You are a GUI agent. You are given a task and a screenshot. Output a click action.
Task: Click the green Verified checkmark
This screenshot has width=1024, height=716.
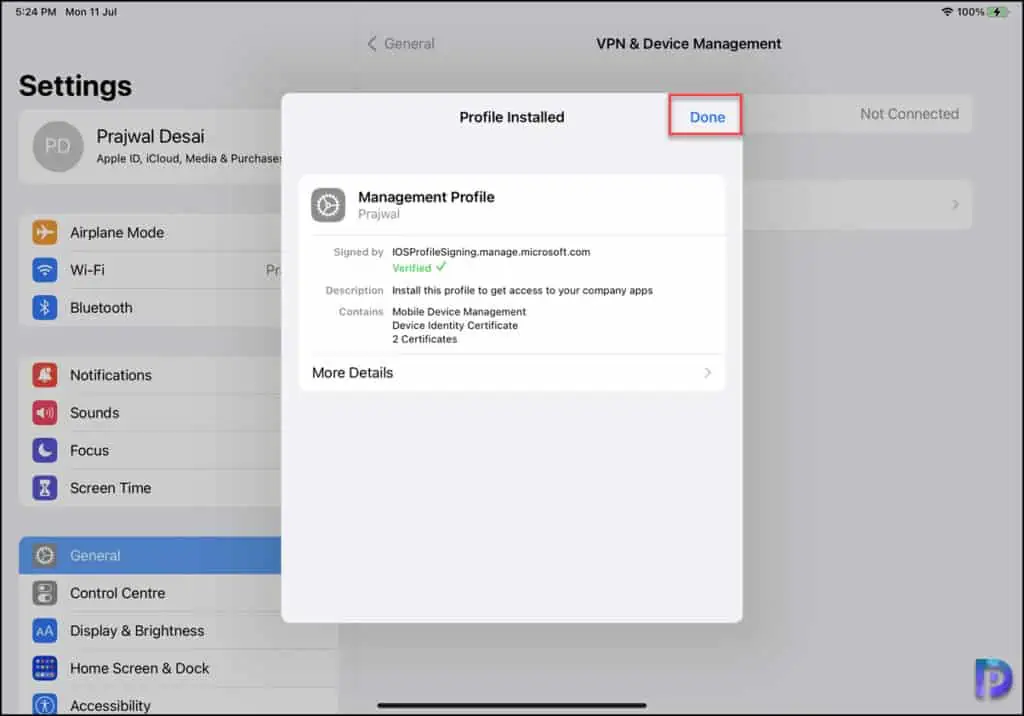441,267
